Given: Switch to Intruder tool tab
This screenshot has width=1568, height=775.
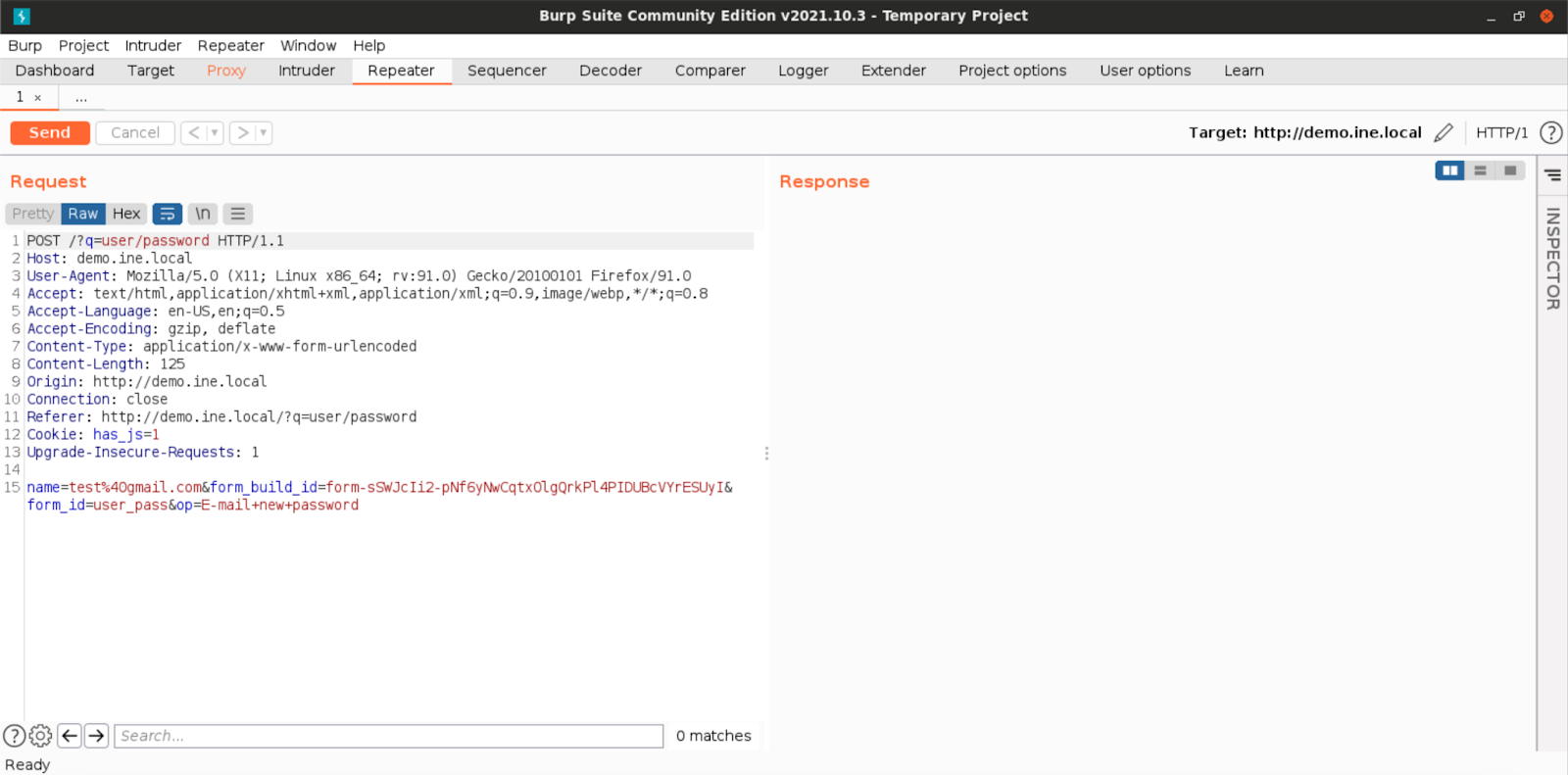Looking at the screenshot, I should [307, 71].
